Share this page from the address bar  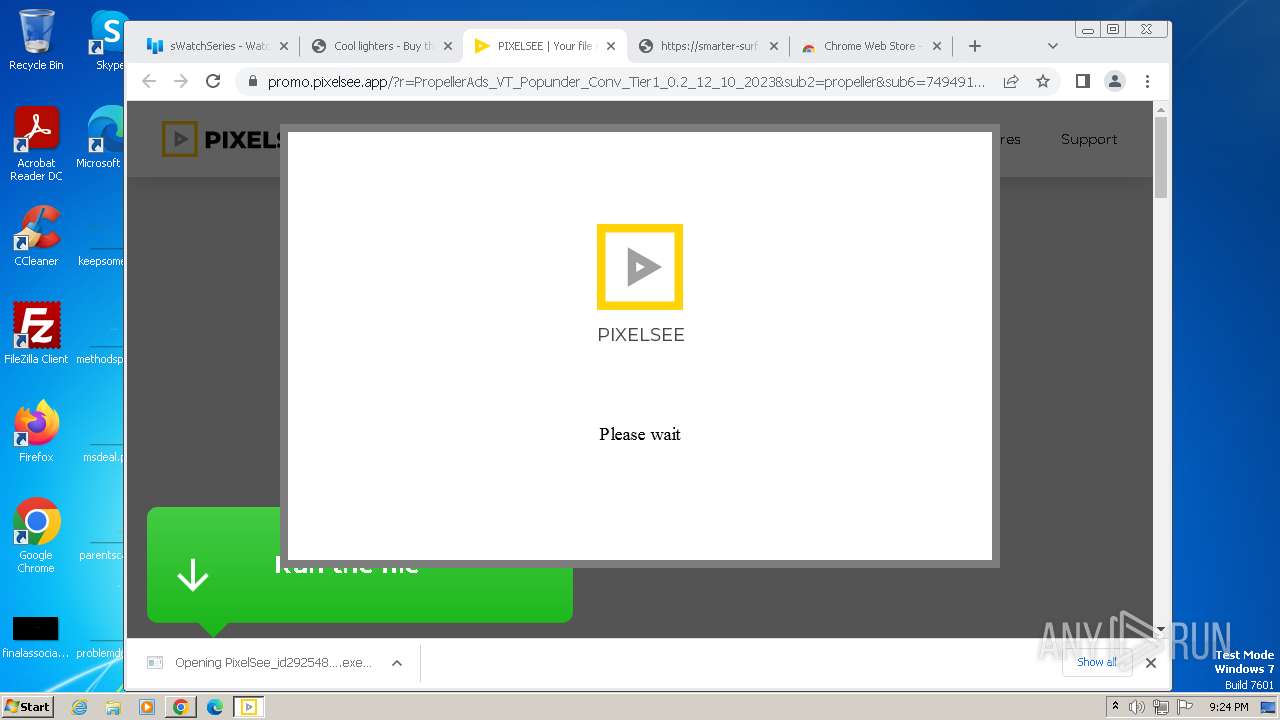(1011, 81)
